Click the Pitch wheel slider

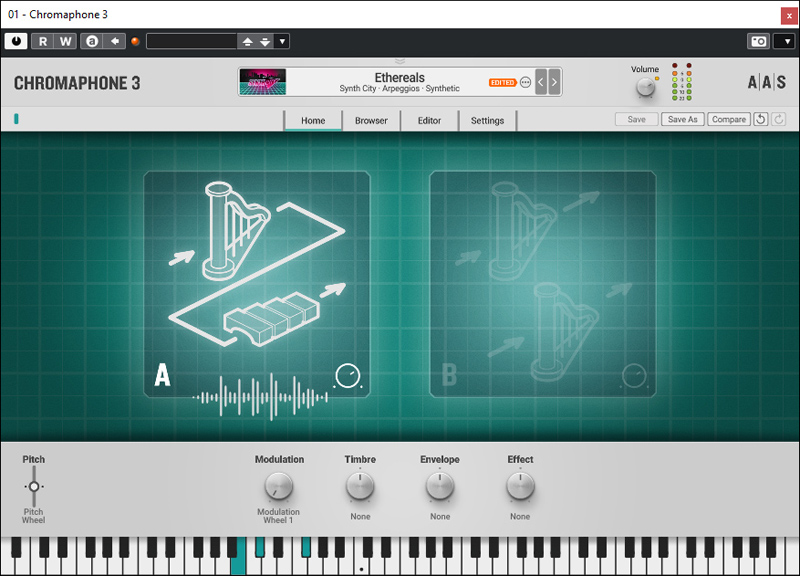pyautogui.click(x=34, y=487)
